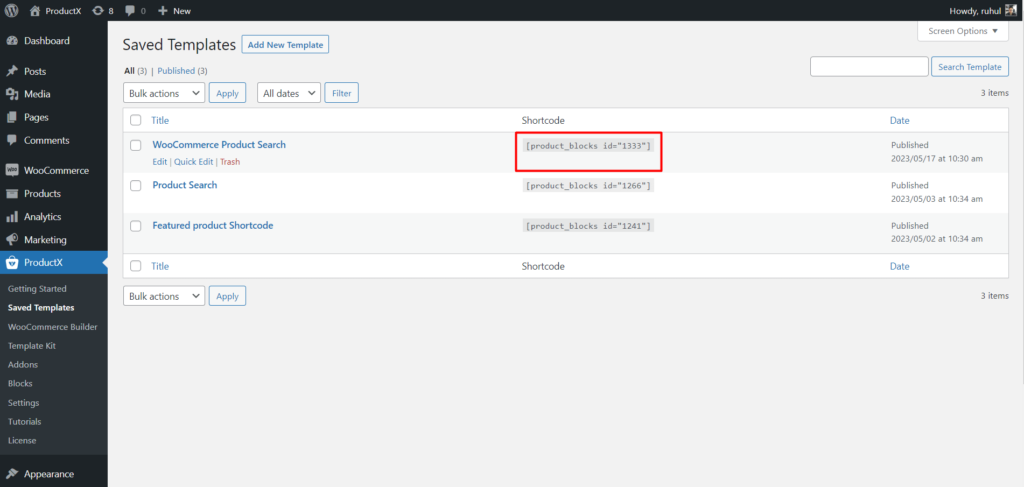Sort by Title in table footer
Screen dimensions: 1024x487
[160, 266]
